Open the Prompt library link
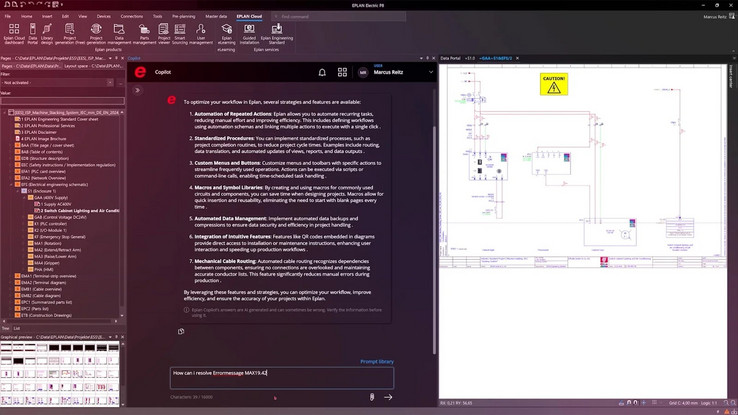 (377, 361)
